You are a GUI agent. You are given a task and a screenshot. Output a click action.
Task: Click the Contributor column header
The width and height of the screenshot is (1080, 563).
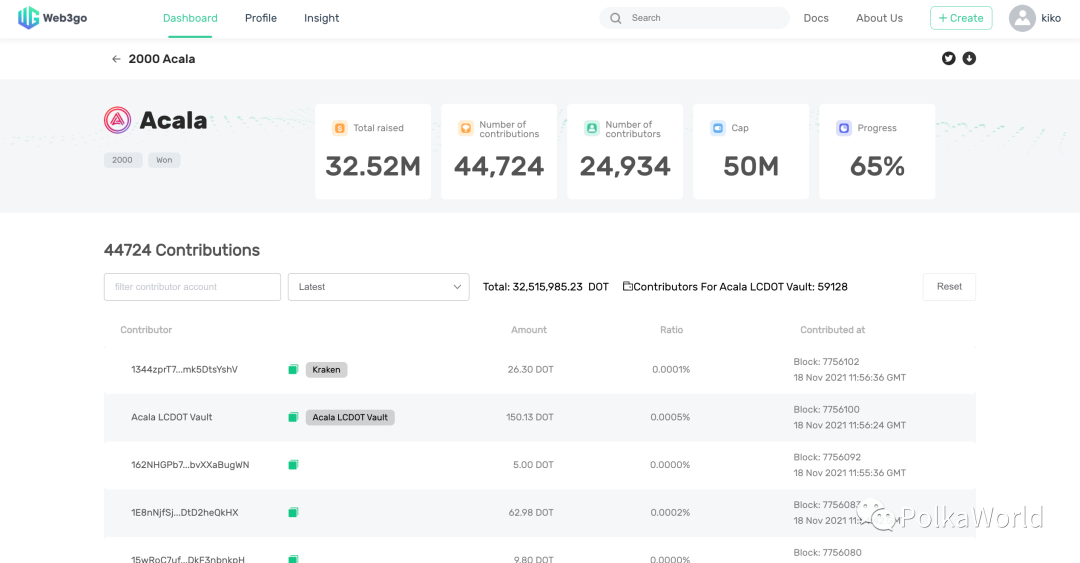[x=146, y=330]
